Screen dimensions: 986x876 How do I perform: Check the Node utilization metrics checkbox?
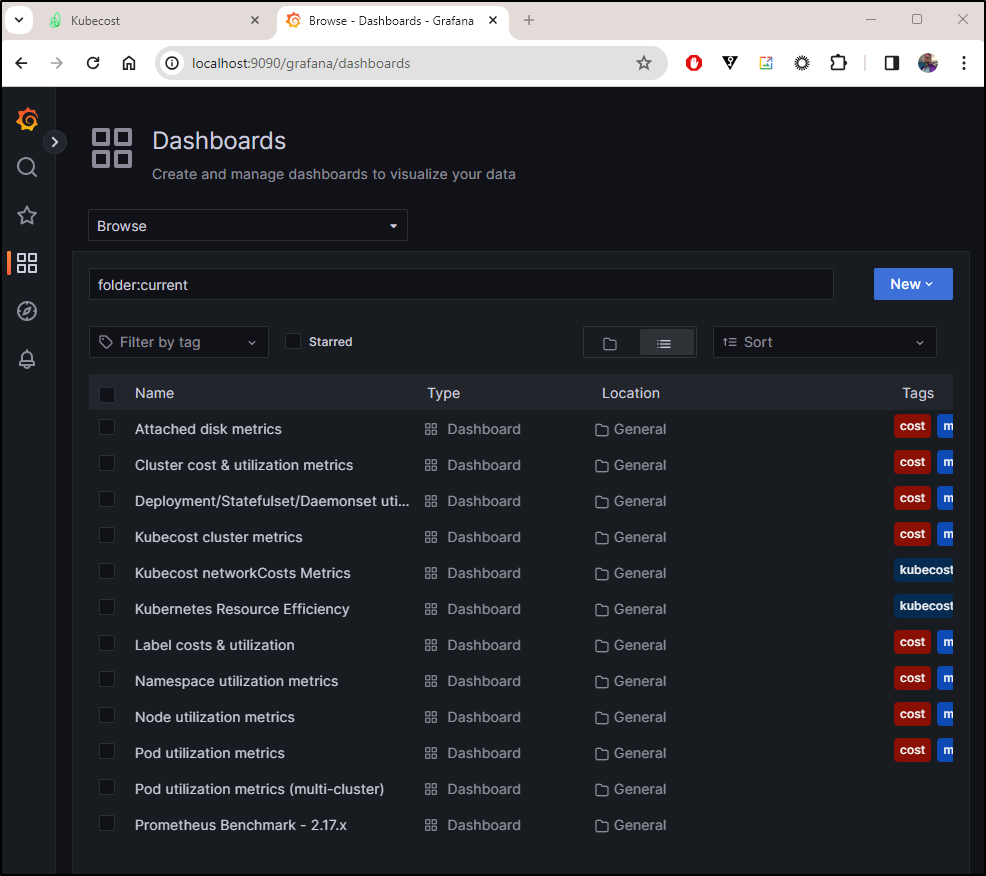pos(107,716)
